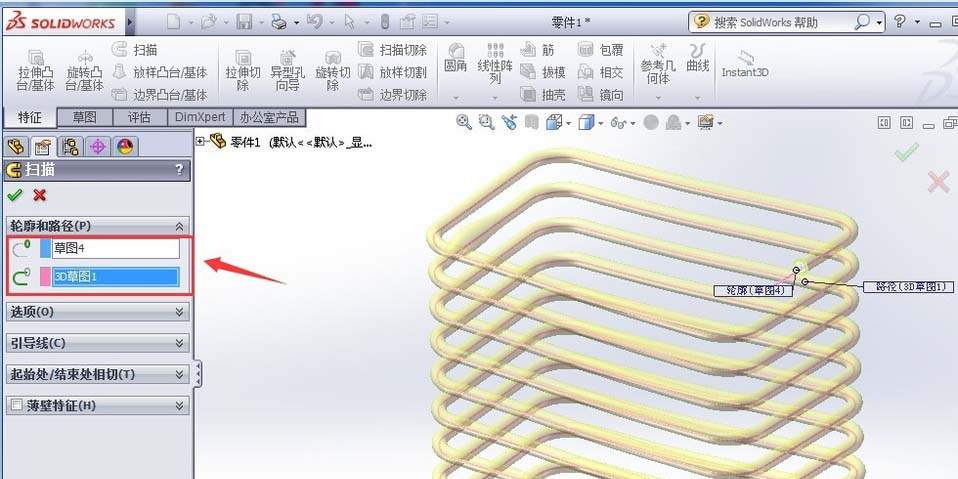This screenshot has width=958, height=479.
Task: Click the Save icon in top toolbar
Action: tap(244, 22)
